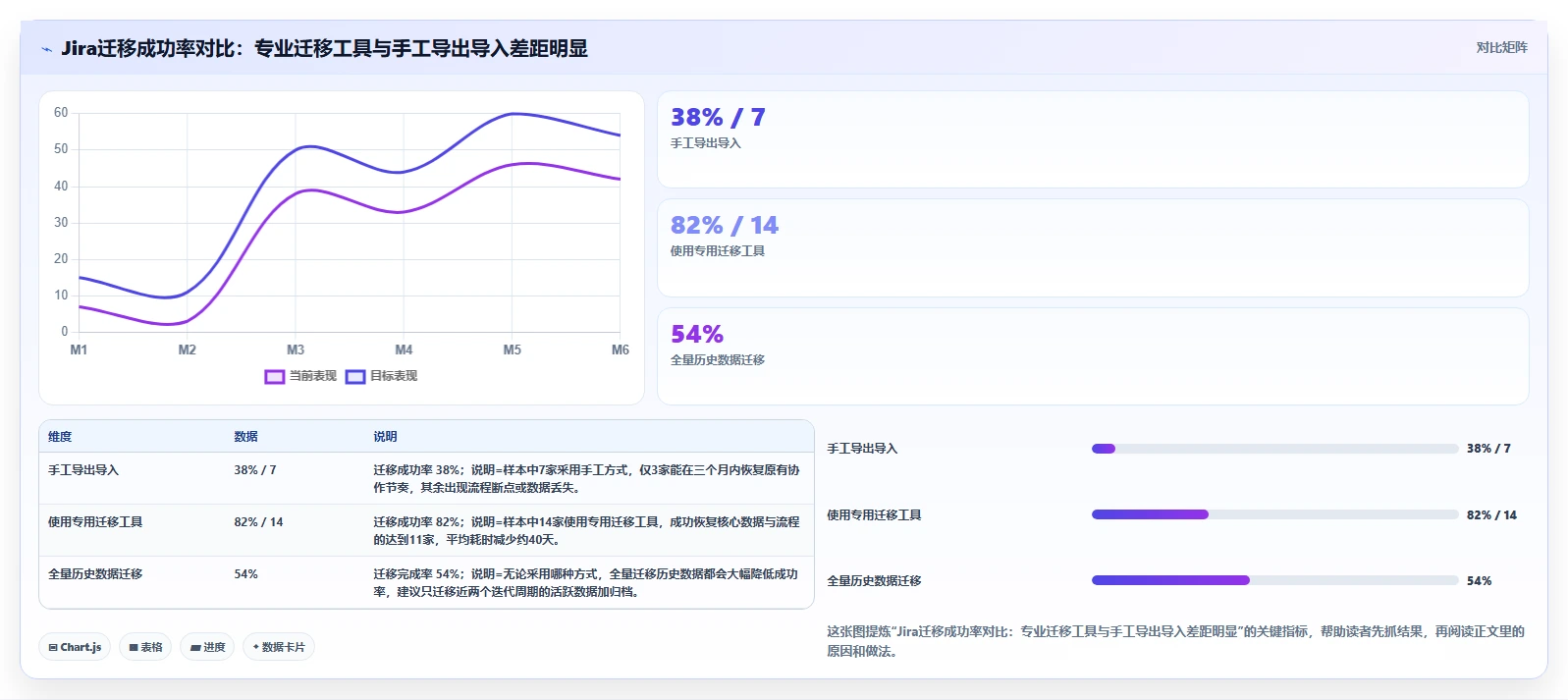Click the 目标表现 legend text
1568x700 pixels.
tap(394, 376)
